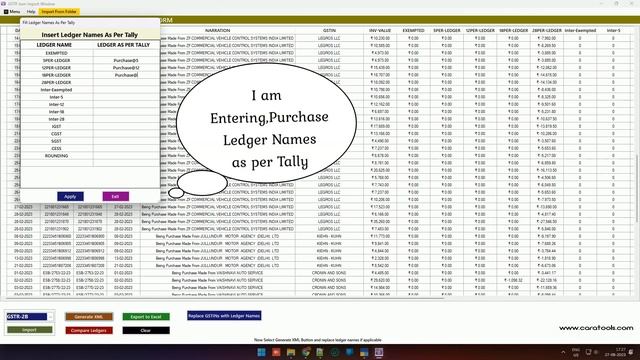
Task: Click the Tally ledger field for SGST
Action: coord(126,141)
